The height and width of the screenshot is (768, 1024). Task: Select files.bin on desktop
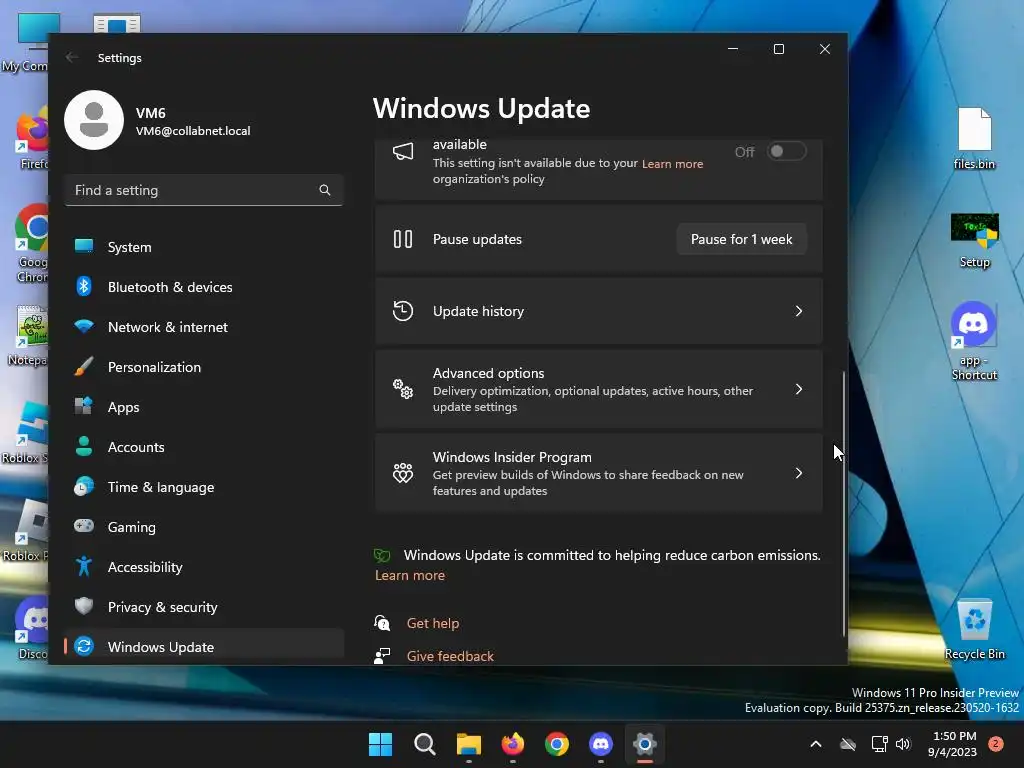pyautogui.click(x=974, y=138)
